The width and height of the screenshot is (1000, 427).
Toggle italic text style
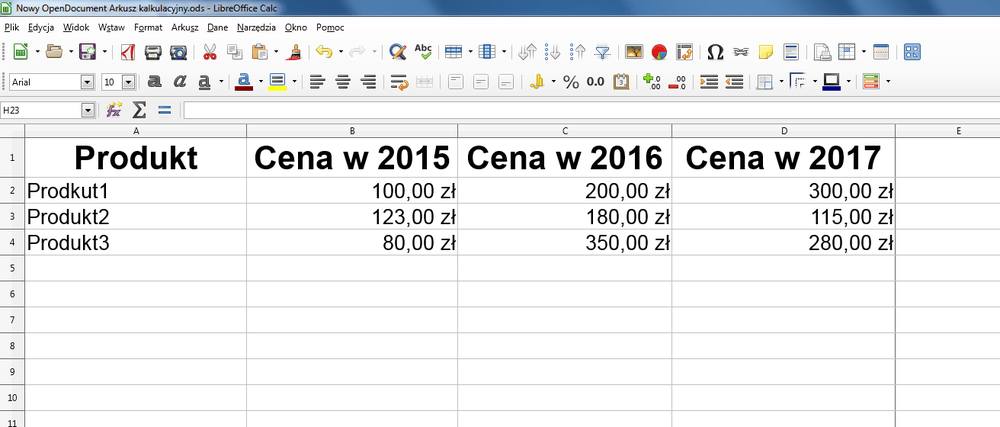click(x=180, y=82)
